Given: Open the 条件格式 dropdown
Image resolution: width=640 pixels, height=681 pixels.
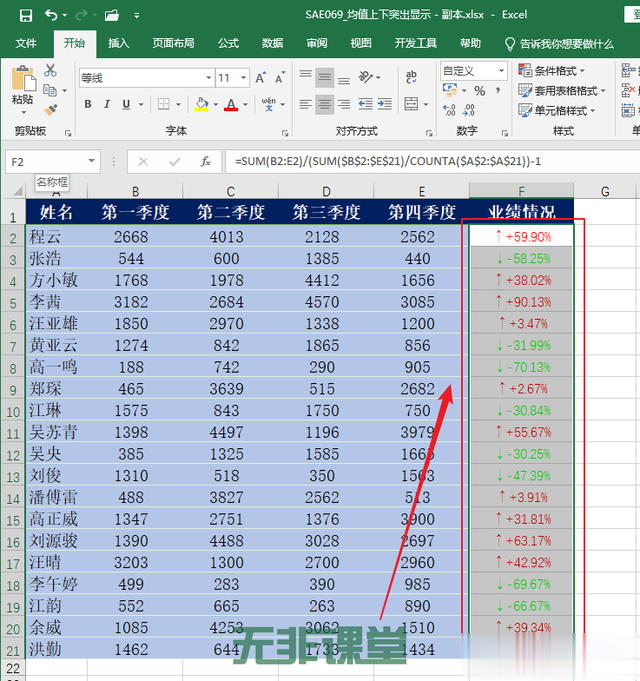Looking at the screenshot, I should 552,70.
